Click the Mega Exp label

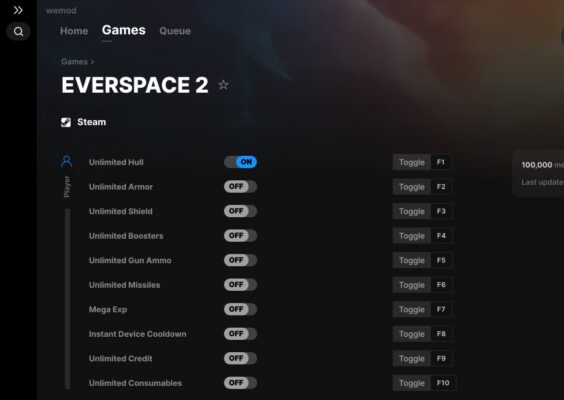[108, 309]
